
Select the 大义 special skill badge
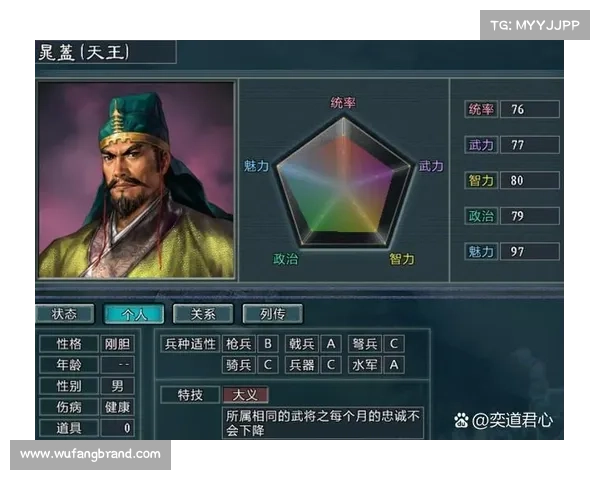(x=245, y=395)
